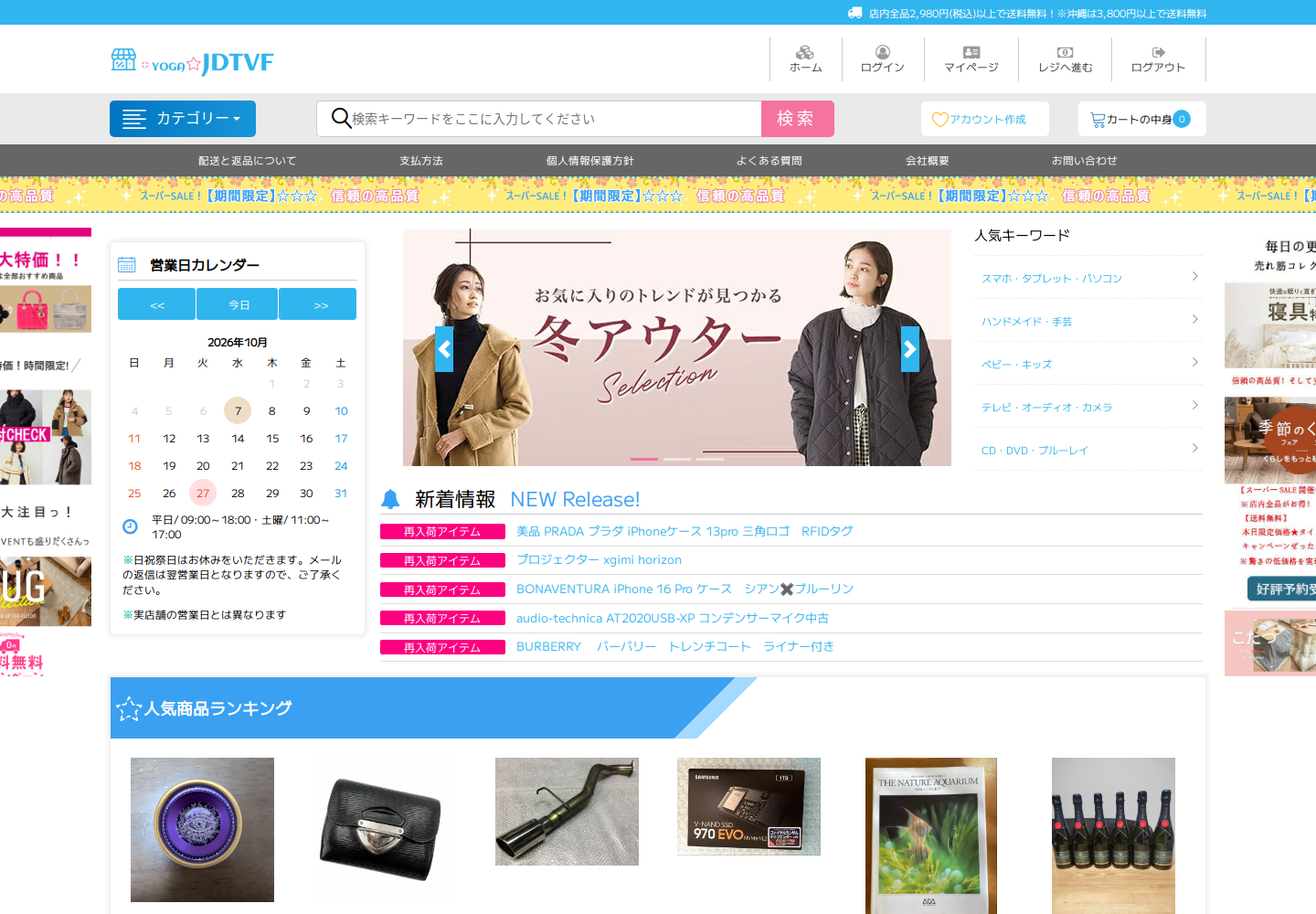The width and height of the screenshot is (1316, 914).
Task: Open The Nature Aquarium book thumbnail
Action: [931, 835]
